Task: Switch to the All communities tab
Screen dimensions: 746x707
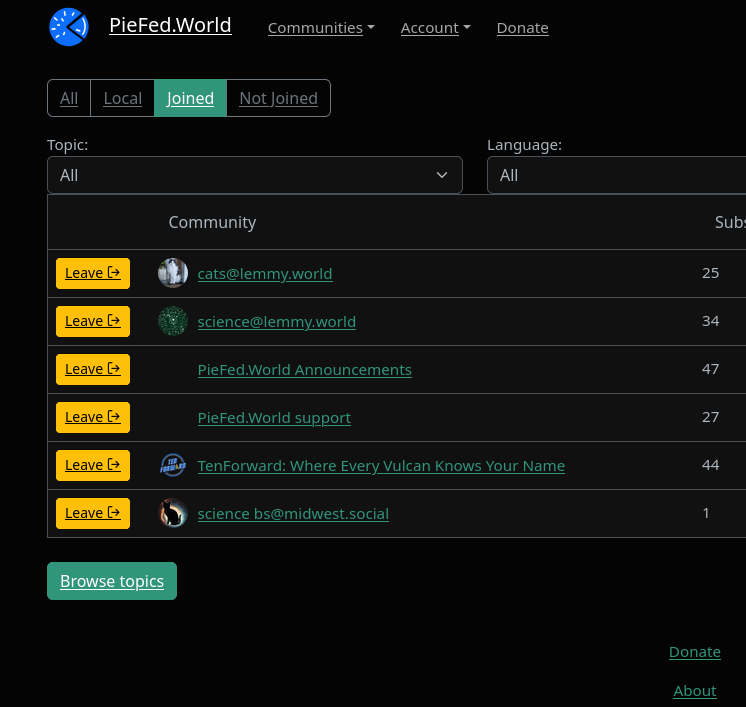Action: pyautogui.click(x=69, y=98)
